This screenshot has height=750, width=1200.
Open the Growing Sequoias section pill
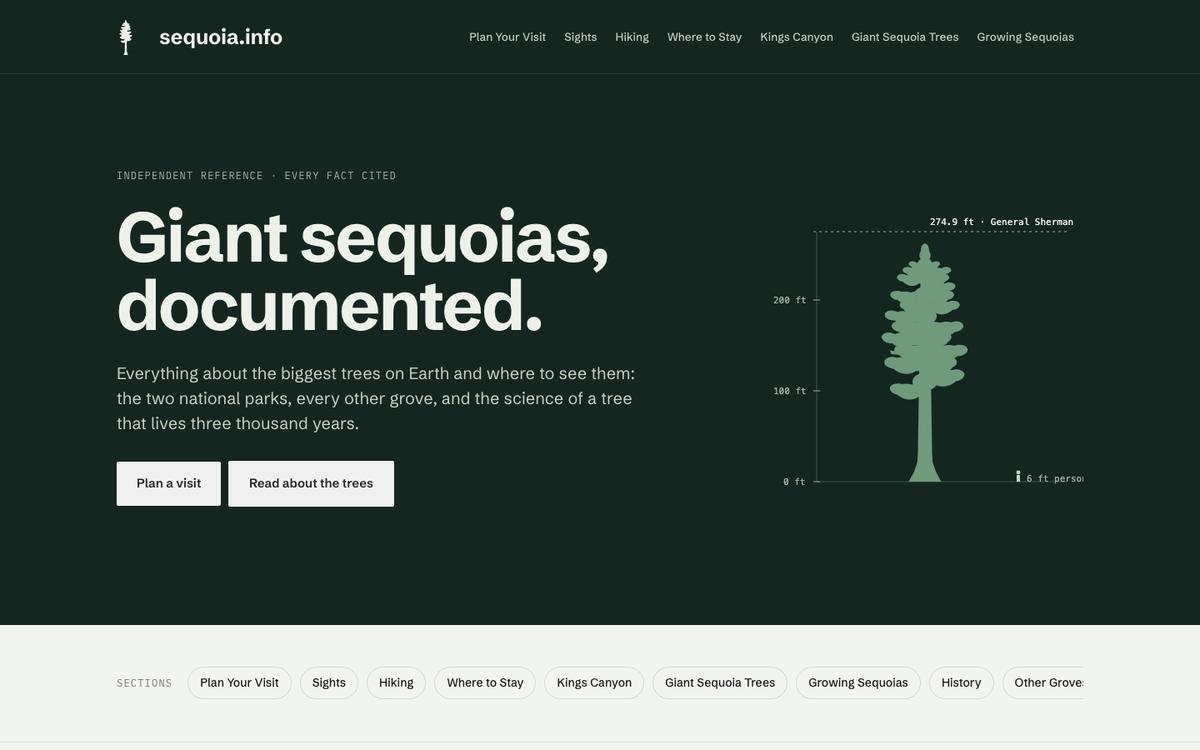point(858,683)
